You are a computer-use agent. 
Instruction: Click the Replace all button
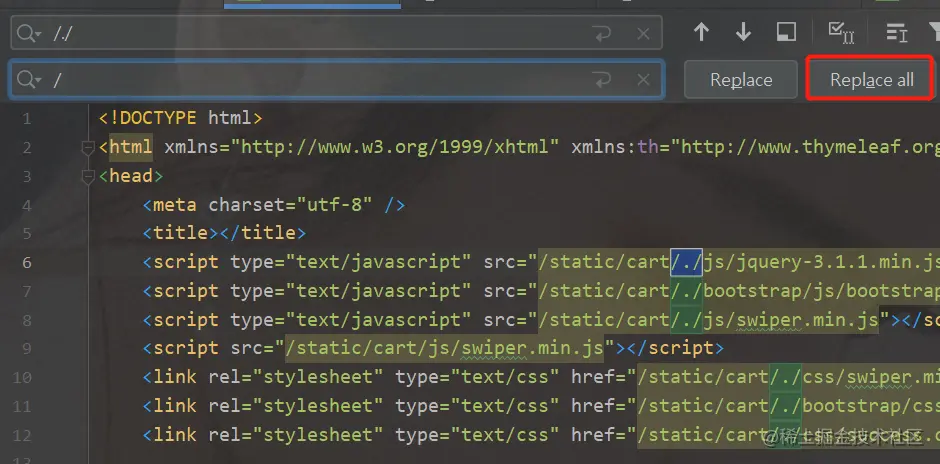coord(872,80)
